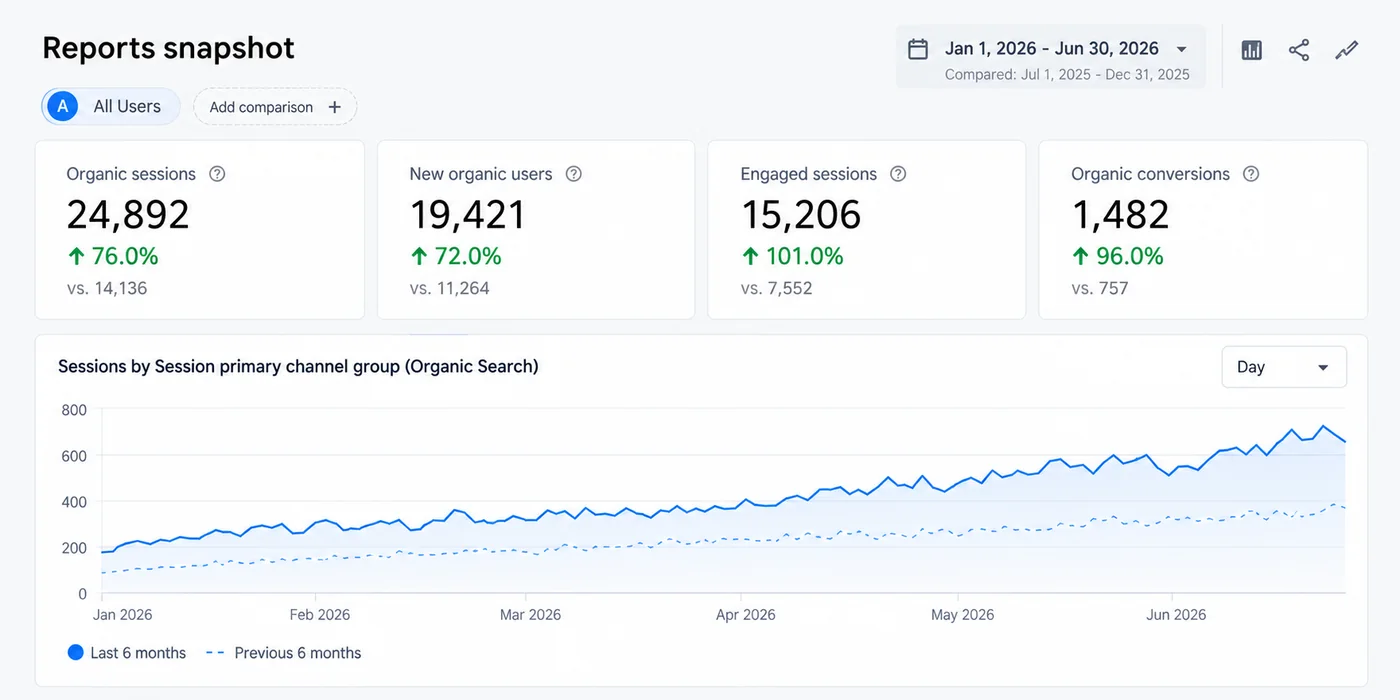The image size is (1400, 700).
Task: Show help for Engaged sessions metric
Action: [898, 174]
